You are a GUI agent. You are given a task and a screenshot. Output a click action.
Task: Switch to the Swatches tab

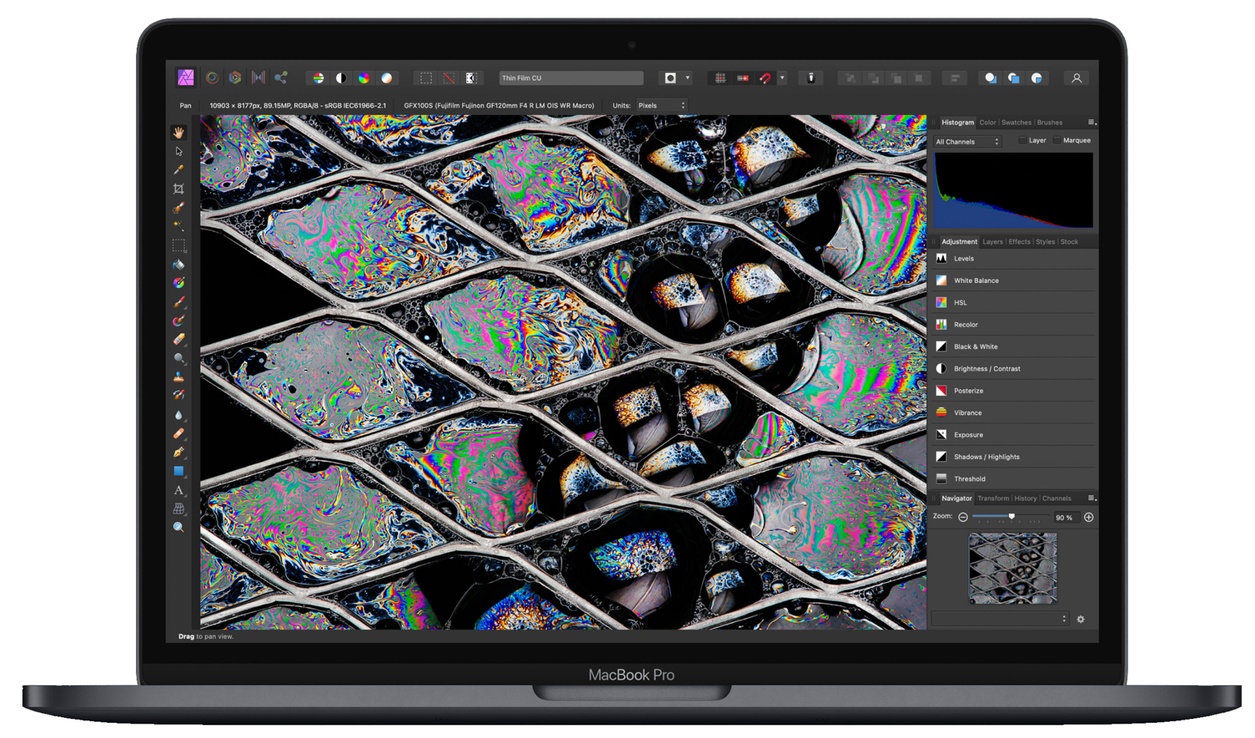pyautogui.click(x=1016, y=123)
